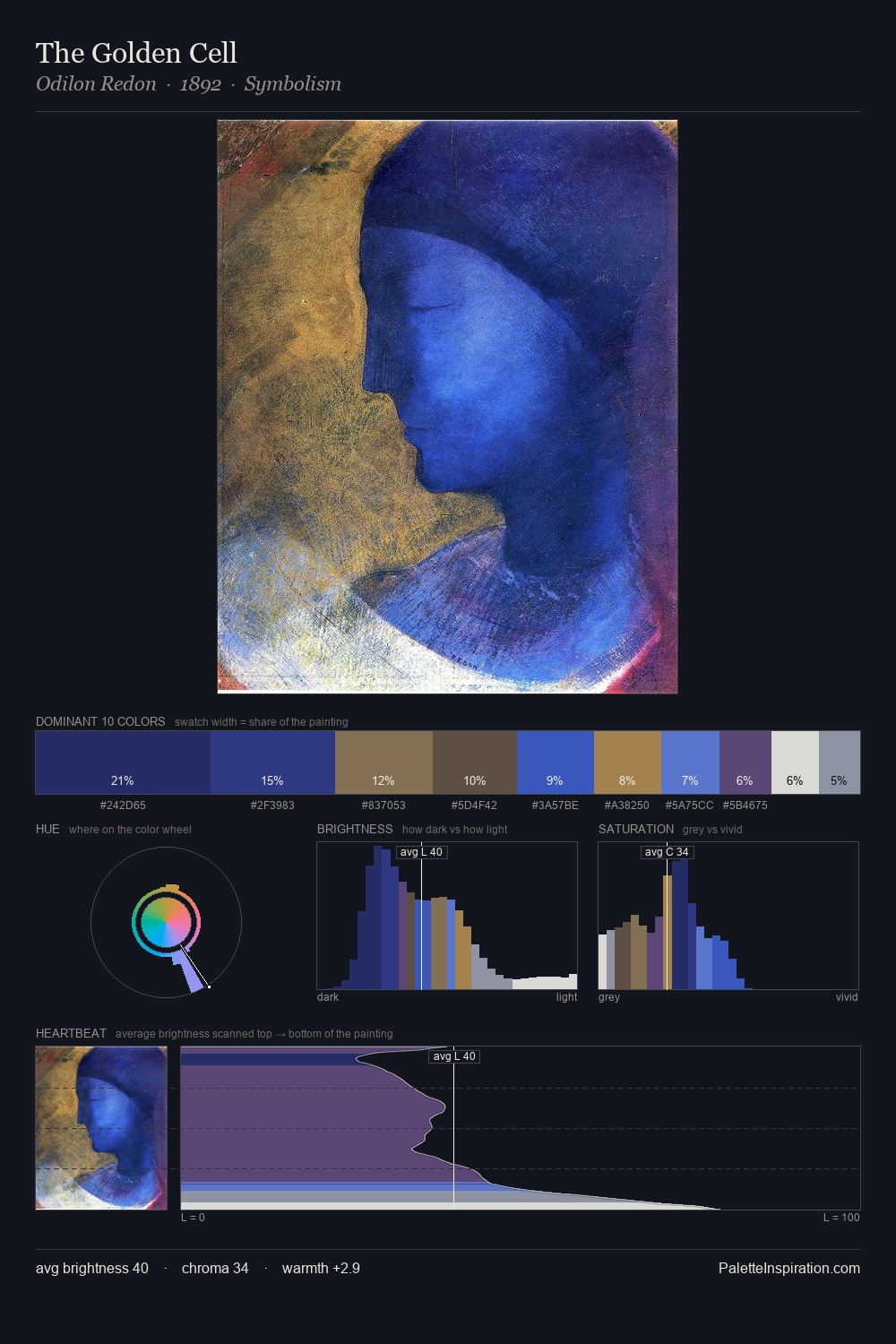Screen dimensions: 896x1344
Task: Select the 9% royal blue swatch
Action: (556, 762)
